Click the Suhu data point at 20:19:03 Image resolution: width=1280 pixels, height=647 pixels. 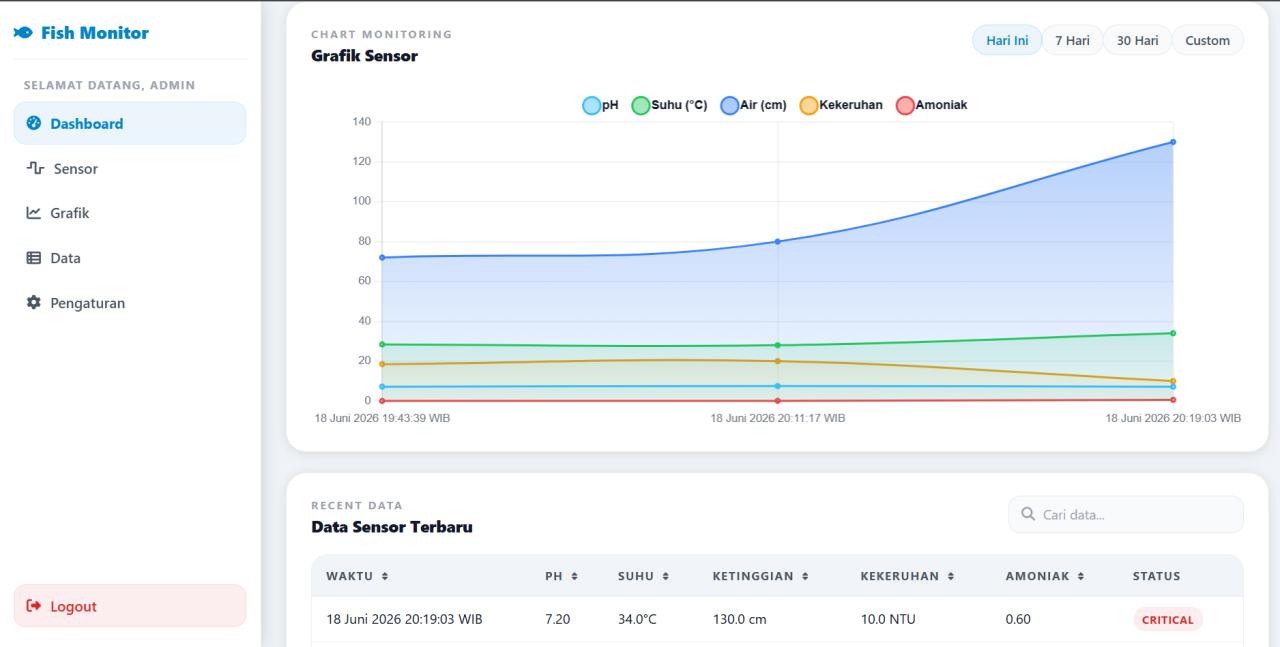pyautogui.click(x=1173, y=333)
